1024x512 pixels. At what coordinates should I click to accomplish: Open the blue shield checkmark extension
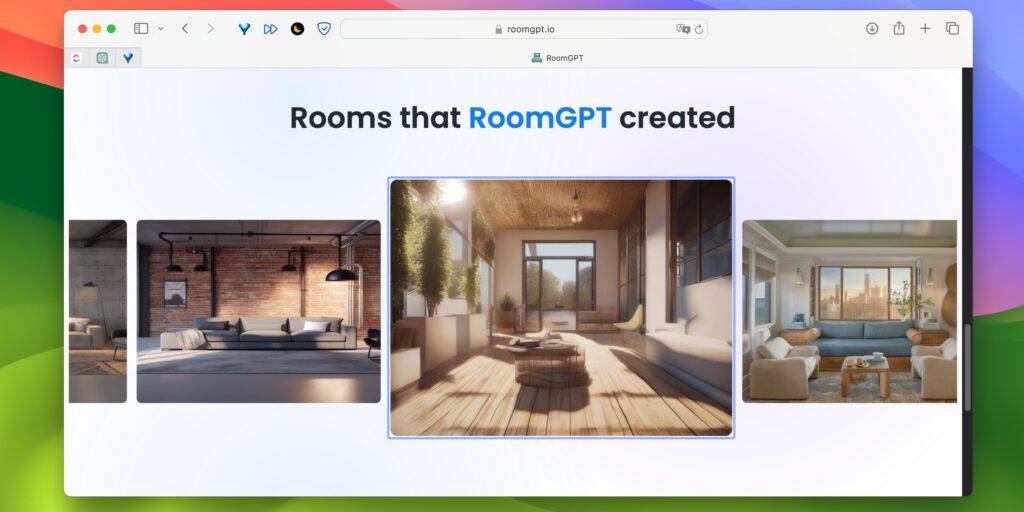click(x=324, y=29)
